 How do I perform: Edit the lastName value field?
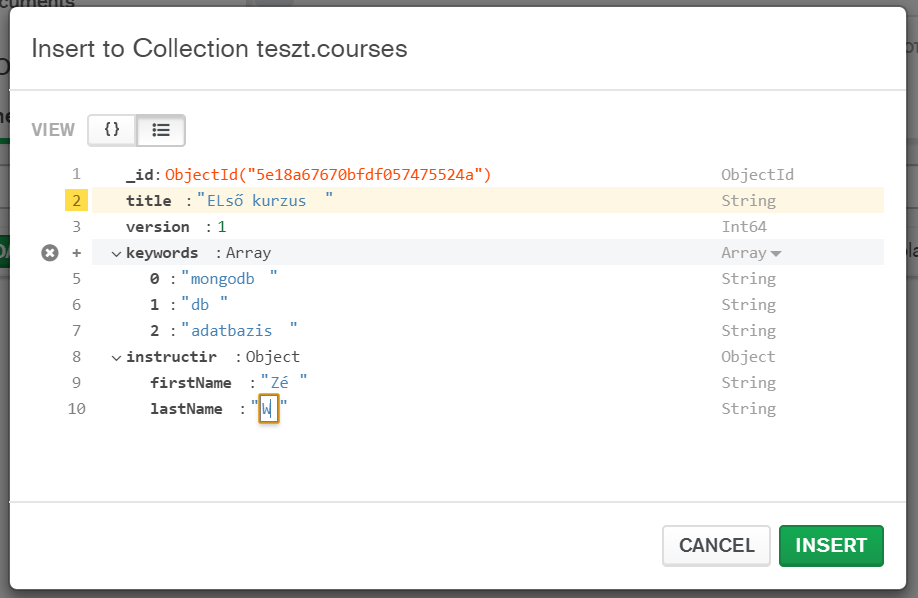click(x=268, y=409)
